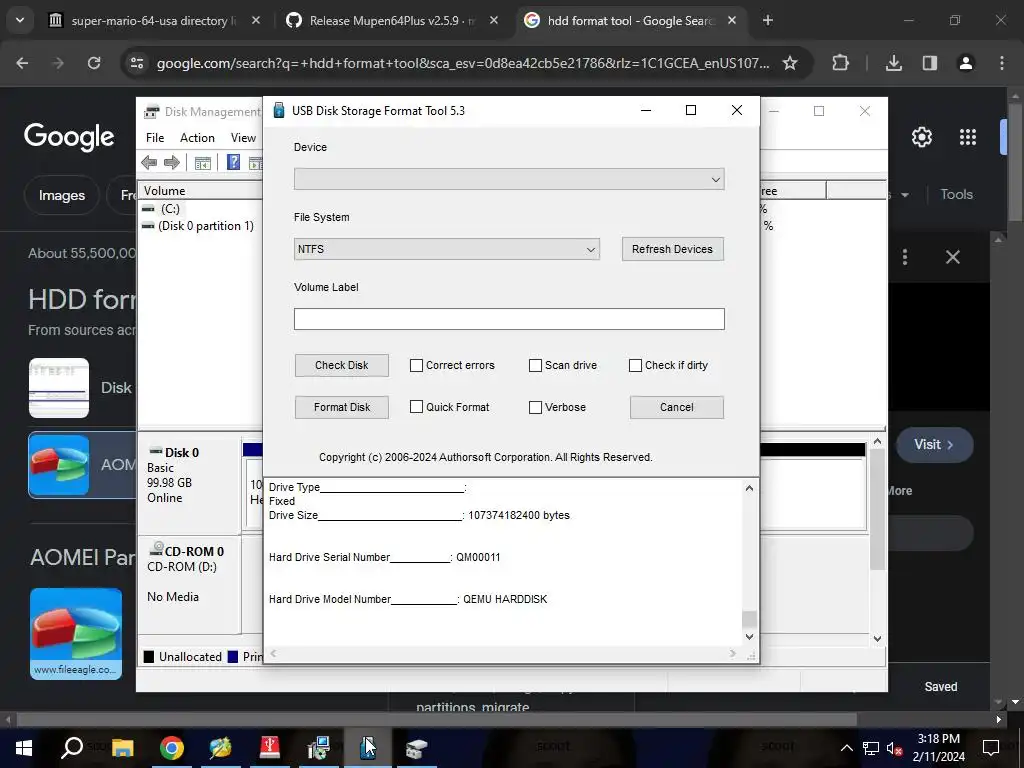The height and width of the screenshot is (768, 1024).
Task: Open the Chrome downloads icon
Action: pos(893,63)
